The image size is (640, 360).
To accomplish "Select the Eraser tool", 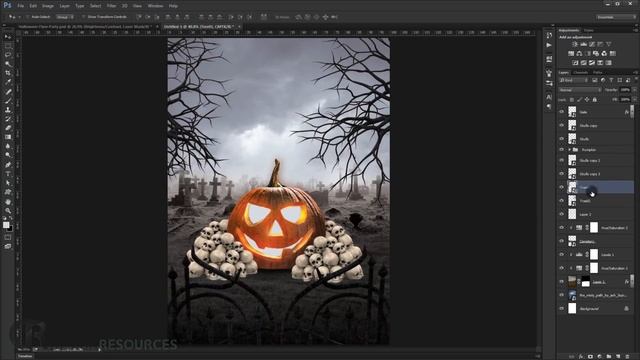I will pyautogui.click(x=8, y=128).
